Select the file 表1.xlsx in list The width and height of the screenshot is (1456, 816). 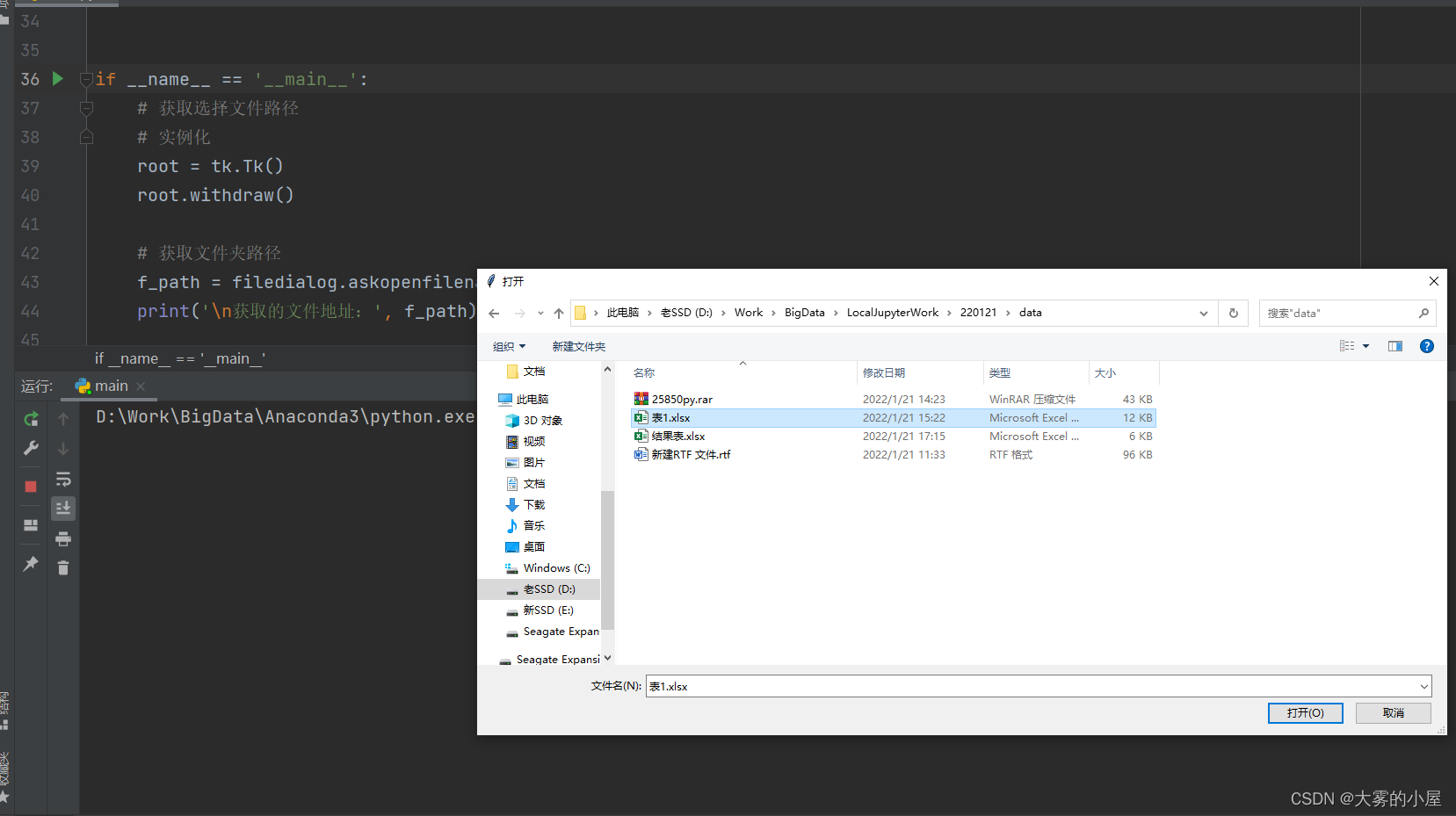[x=894, y=418]
